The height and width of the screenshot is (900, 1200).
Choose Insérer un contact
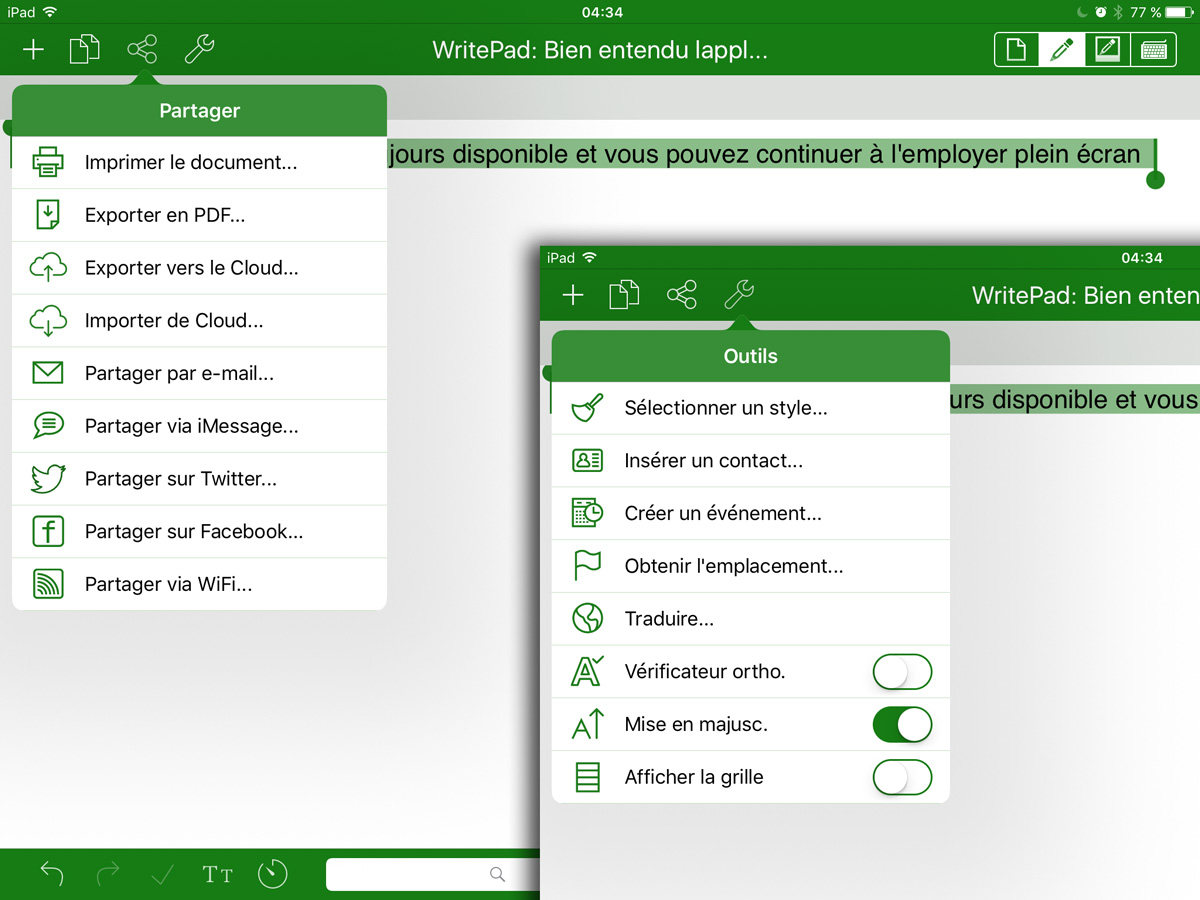pos(750,461)
